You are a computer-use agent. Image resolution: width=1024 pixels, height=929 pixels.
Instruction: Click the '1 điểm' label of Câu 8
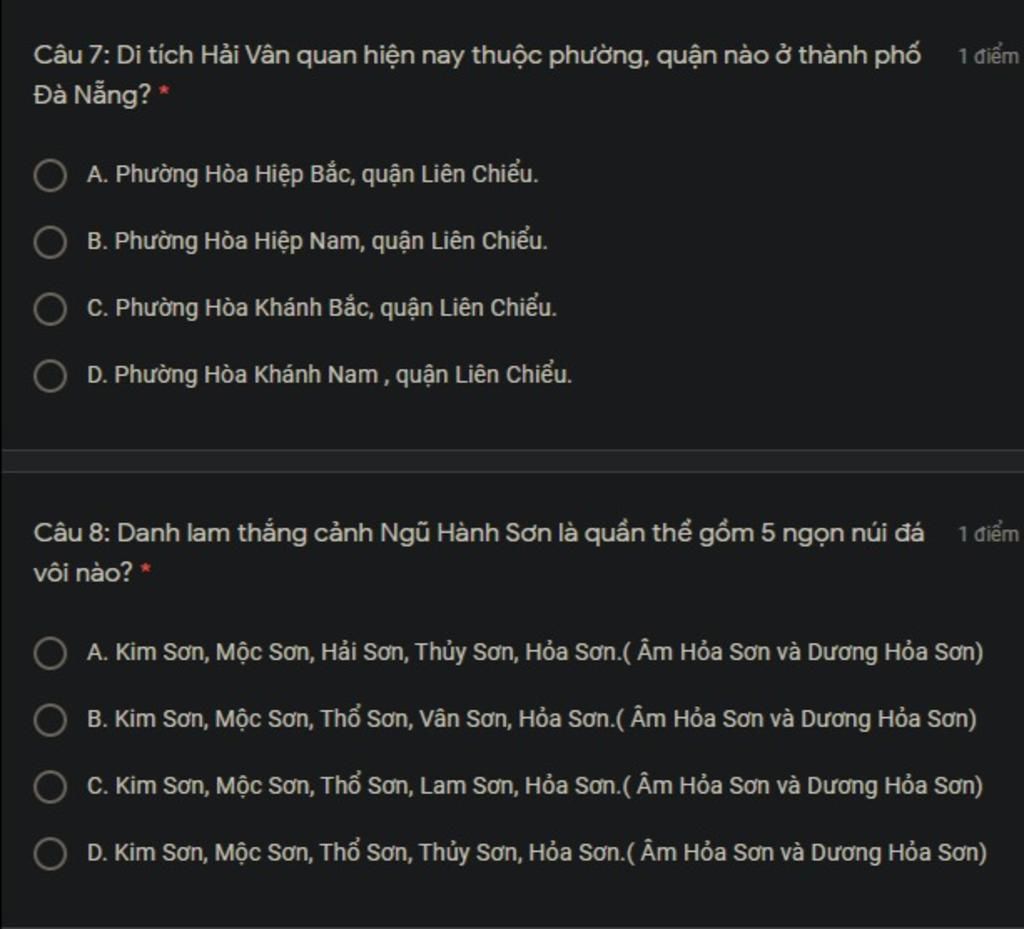(988, 534)
